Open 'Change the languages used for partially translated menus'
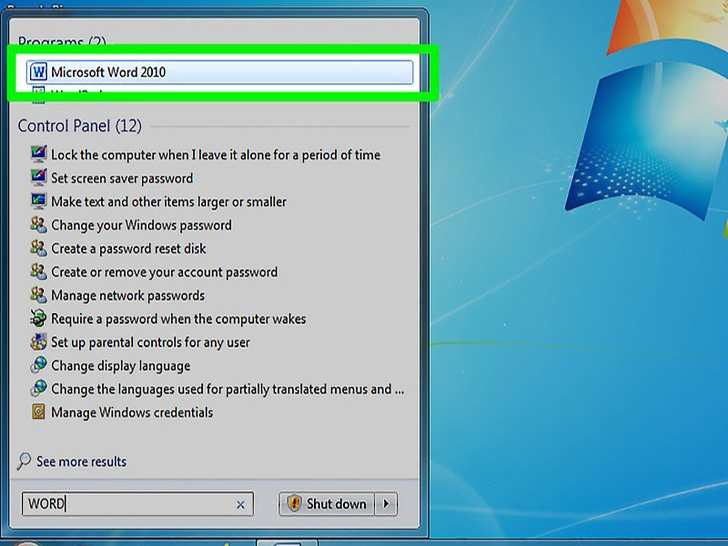728x546 pixels. [x=228, y=389]
